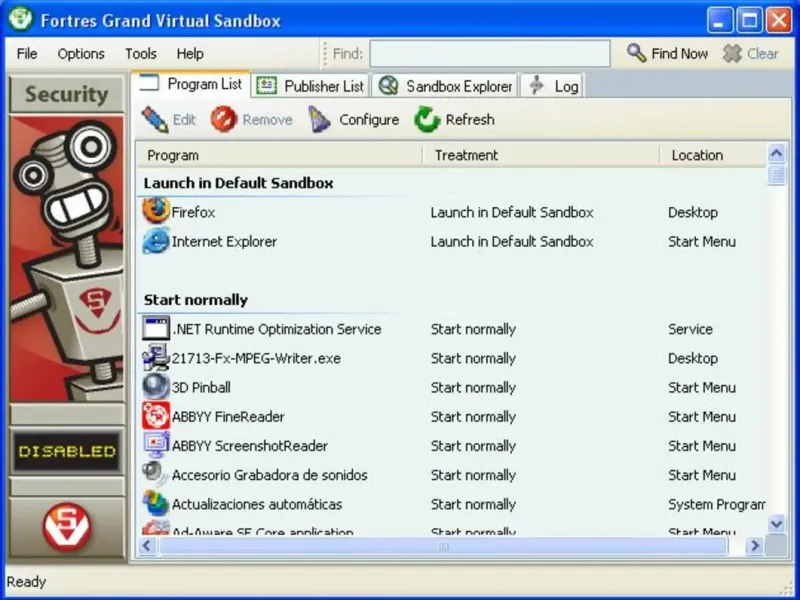This screenshot has height=600, width=800.
Task: Switch to the Publisher List tab
Action: pos(310,86)
